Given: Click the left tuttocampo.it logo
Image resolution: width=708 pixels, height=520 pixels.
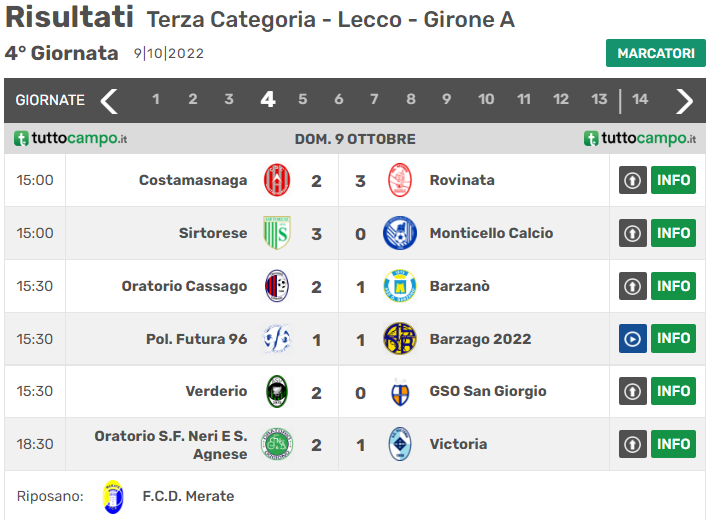Looking at the screenshot, I should coord(70,139).
